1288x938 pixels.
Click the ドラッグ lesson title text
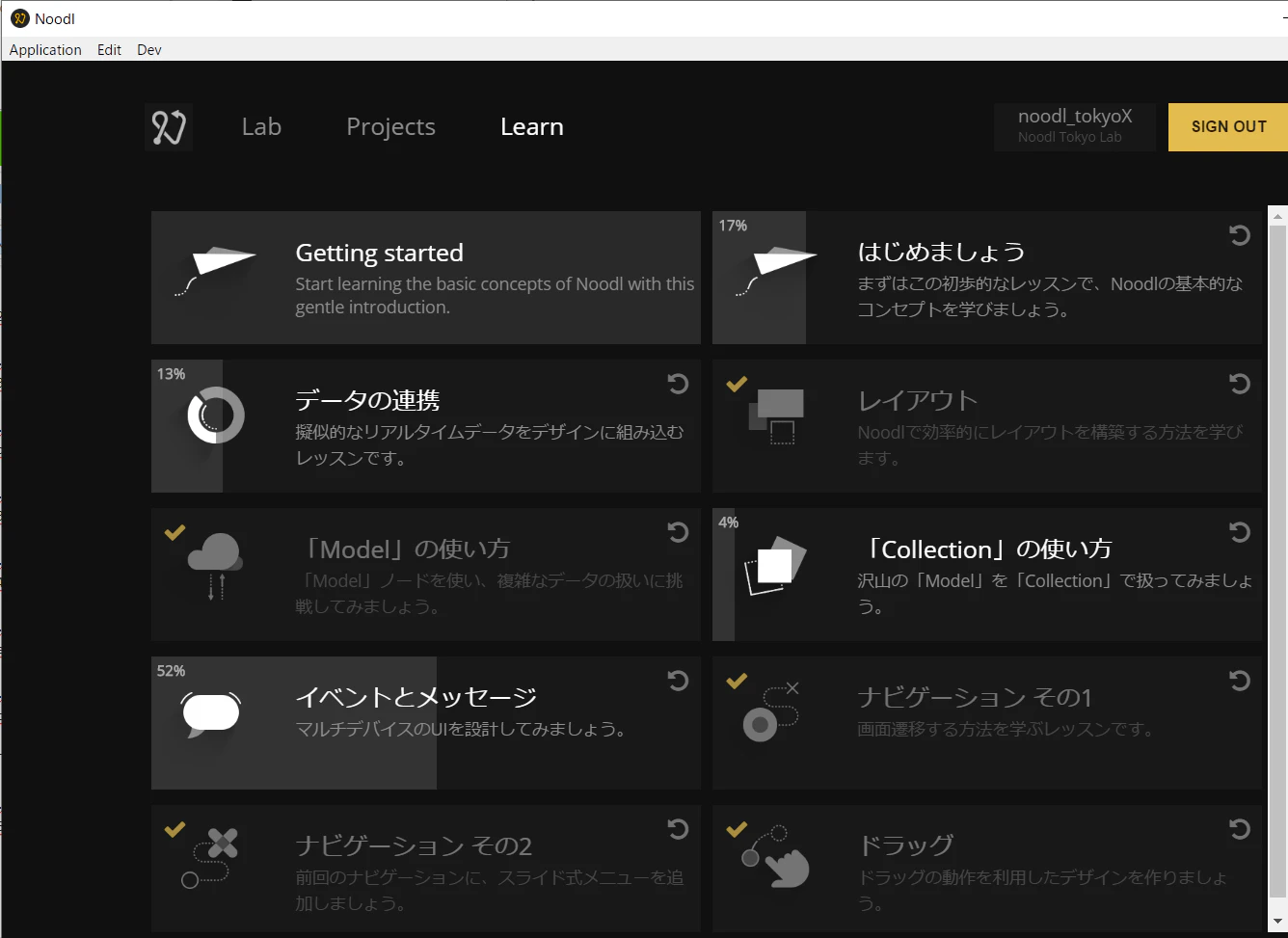pyautogui.click(x=906, y=845)
